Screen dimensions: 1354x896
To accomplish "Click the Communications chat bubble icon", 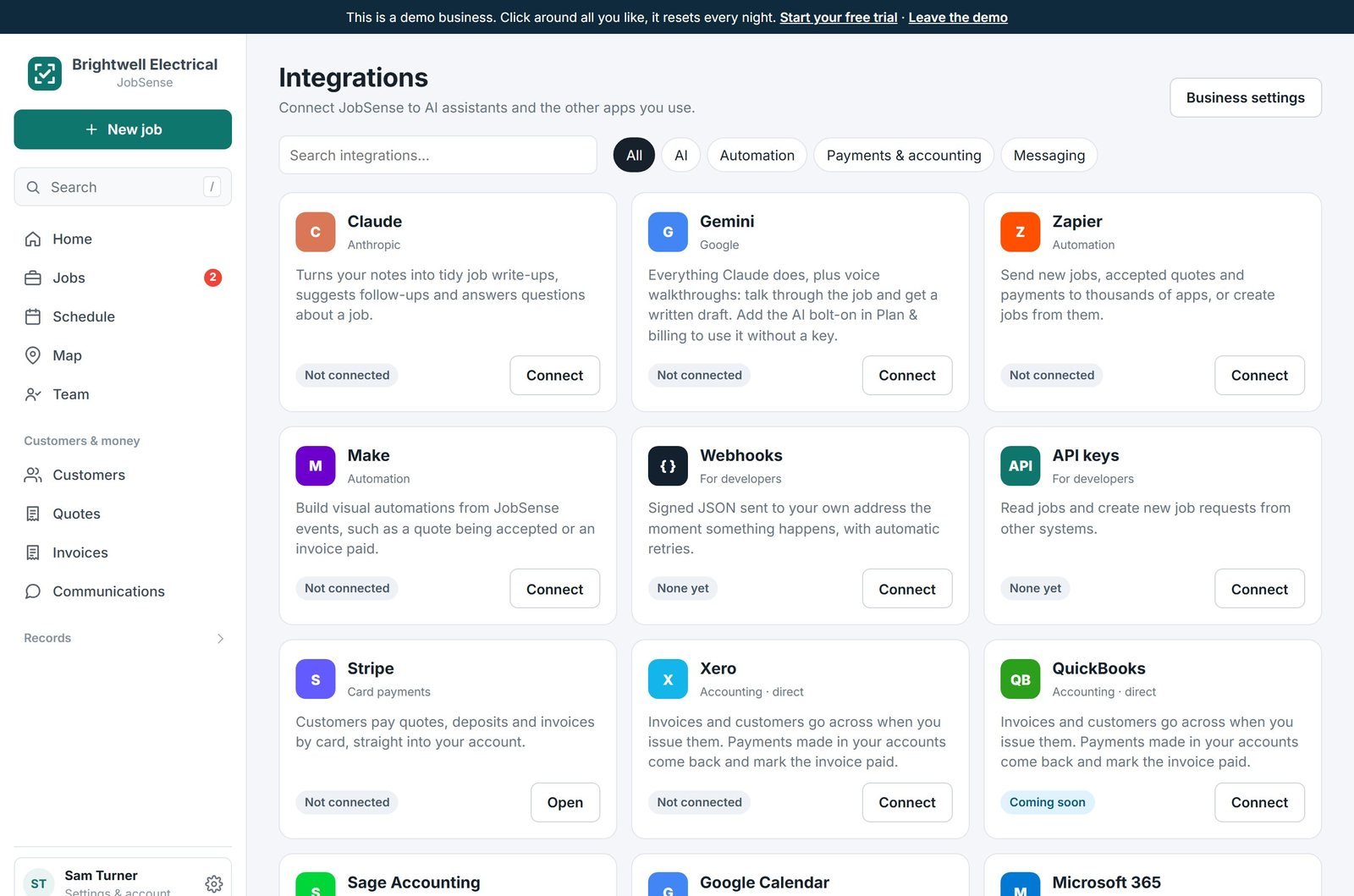I will (x=33, y=591).
